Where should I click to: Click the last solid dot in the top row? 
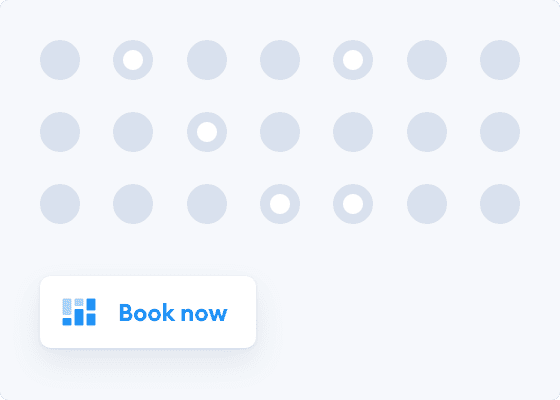point(500,60)
